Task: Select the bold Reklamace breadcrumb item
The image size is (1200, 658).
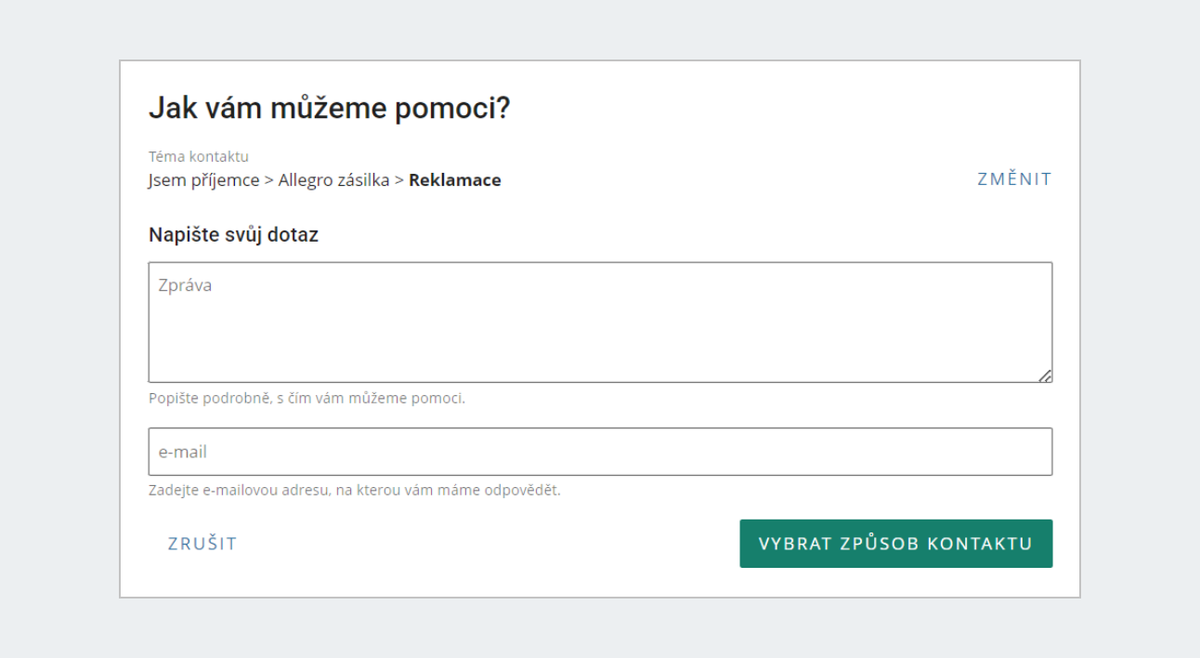Action: coord(455,181)
